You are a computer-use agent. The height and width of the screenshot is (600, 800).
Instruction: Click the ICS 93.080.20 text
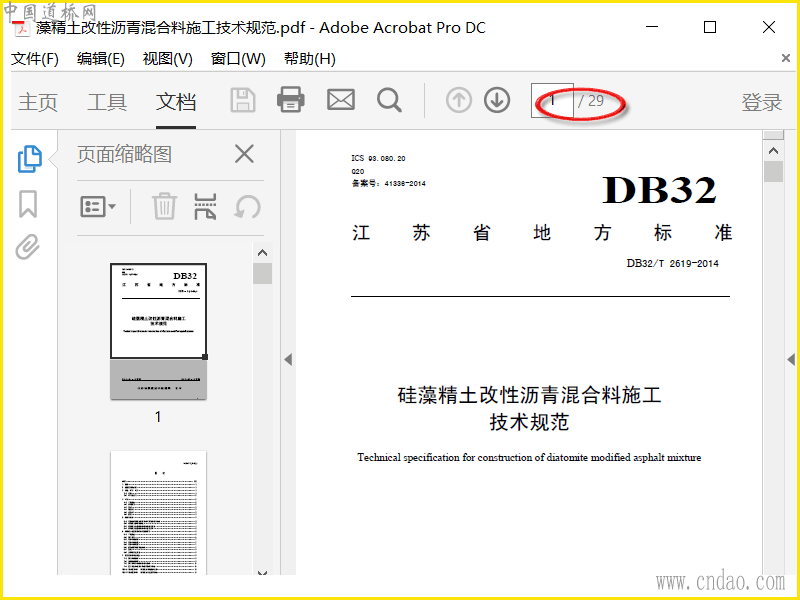point(378,158)
